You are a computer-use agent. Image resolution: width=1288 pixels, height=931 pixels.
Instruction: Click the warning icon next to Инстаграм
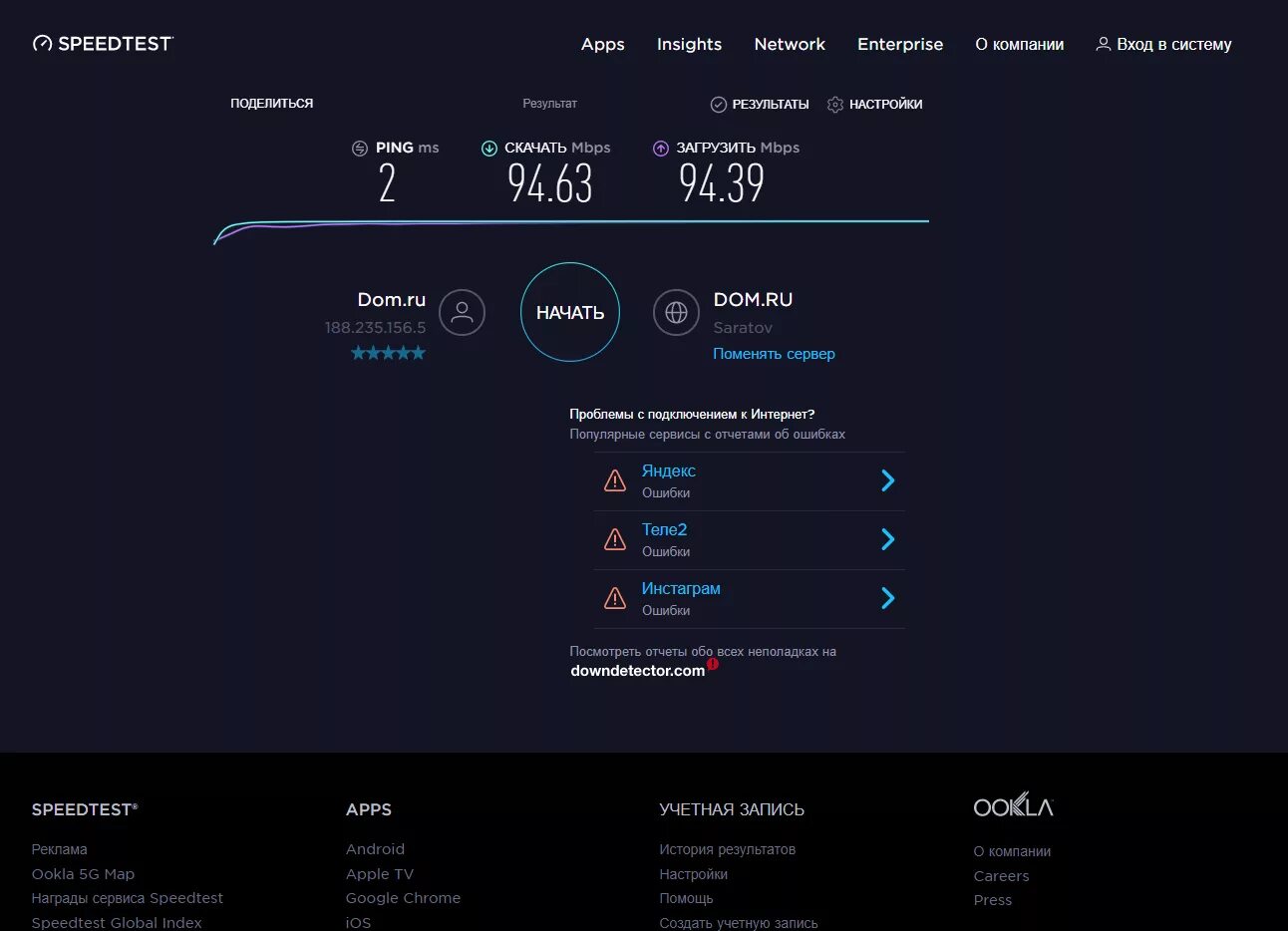[615, 599]
